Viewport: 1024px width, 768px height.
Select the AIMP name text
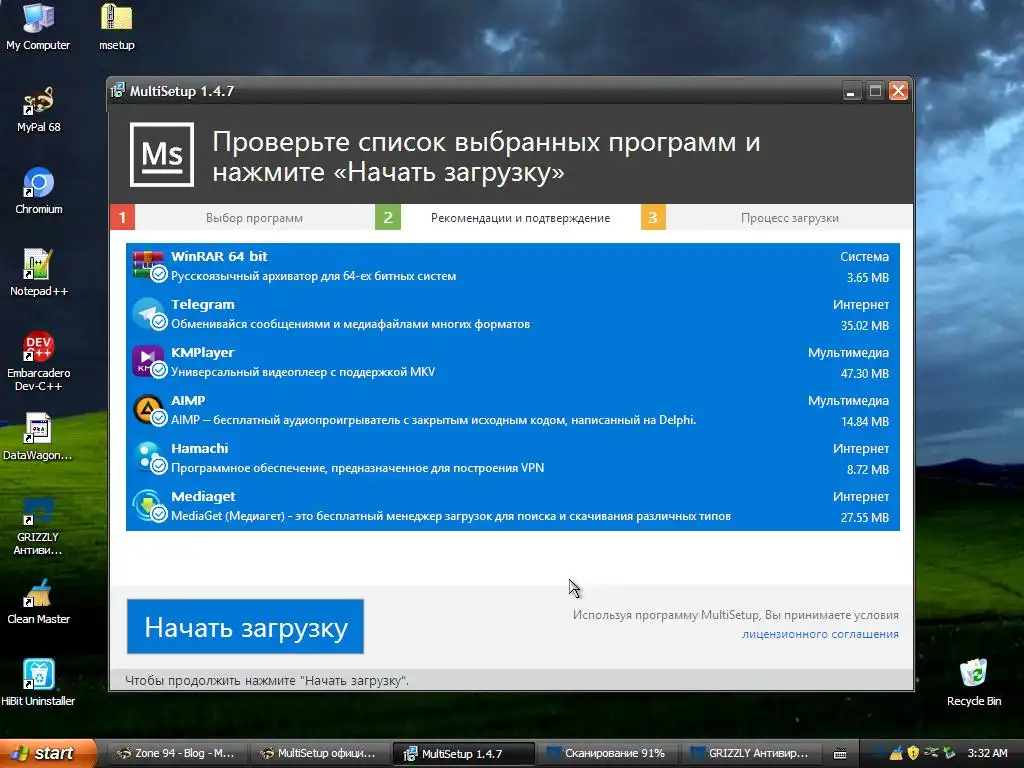[x=188, y=400]
